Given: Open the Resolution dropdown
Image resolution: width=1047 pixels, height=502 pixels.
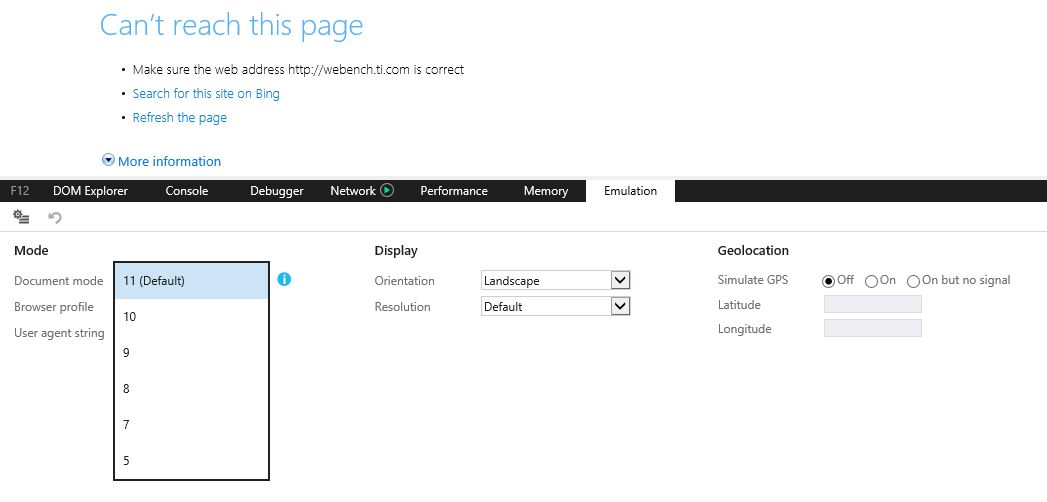Looking at the screenshot, I should click(x=620, y=307).
